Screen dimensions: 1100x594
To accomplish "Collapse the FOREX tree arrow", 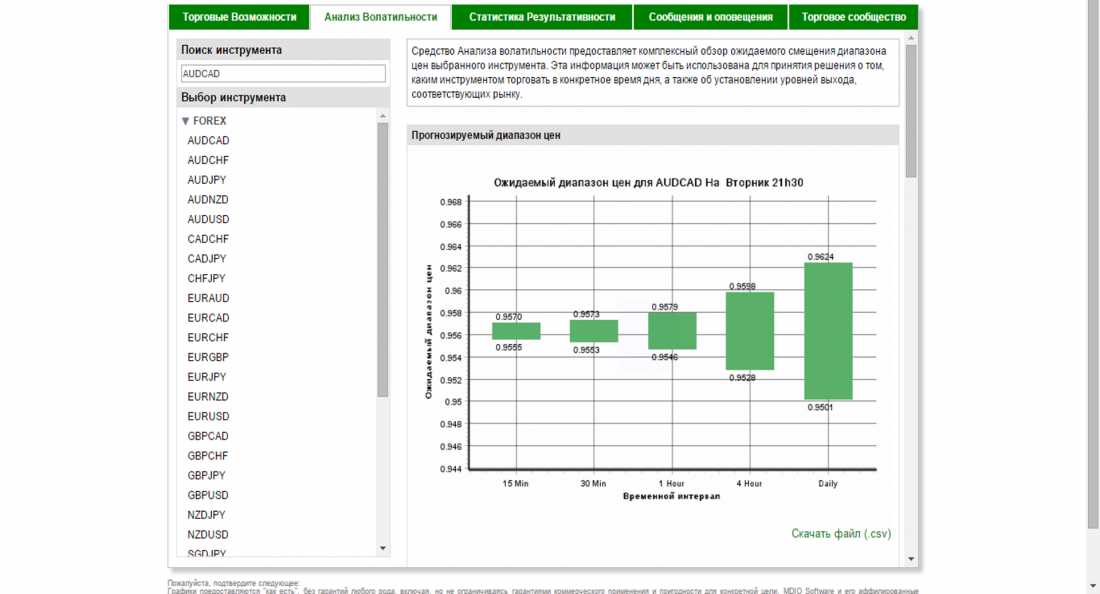I will click(x=185, y=121).
